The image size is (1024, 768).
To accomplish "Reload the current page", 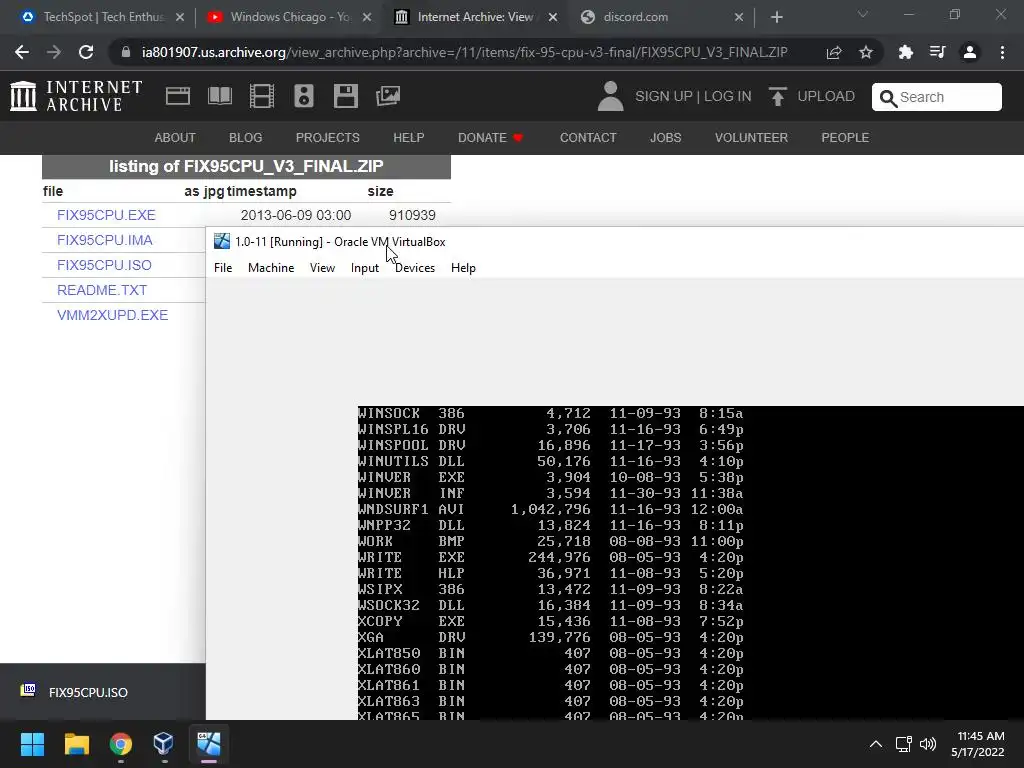I will point(86,52).
